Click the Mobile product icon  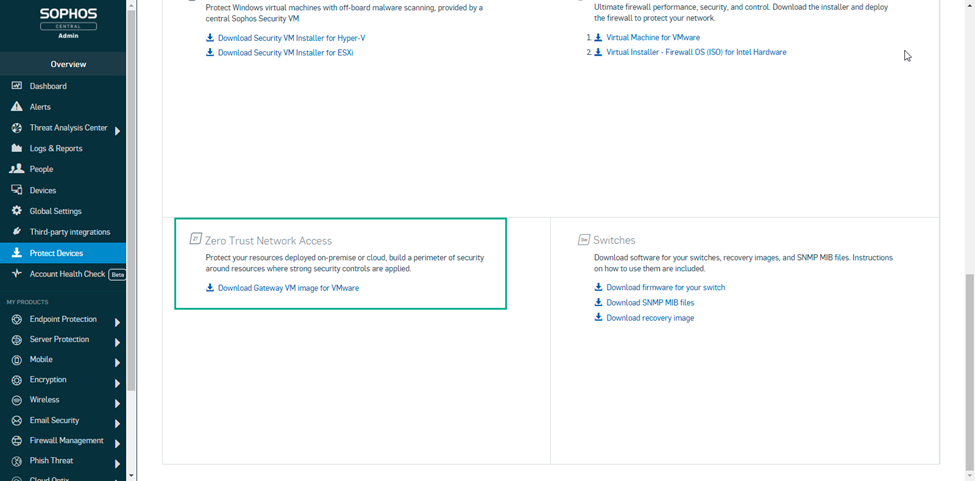tap(17, 360)
